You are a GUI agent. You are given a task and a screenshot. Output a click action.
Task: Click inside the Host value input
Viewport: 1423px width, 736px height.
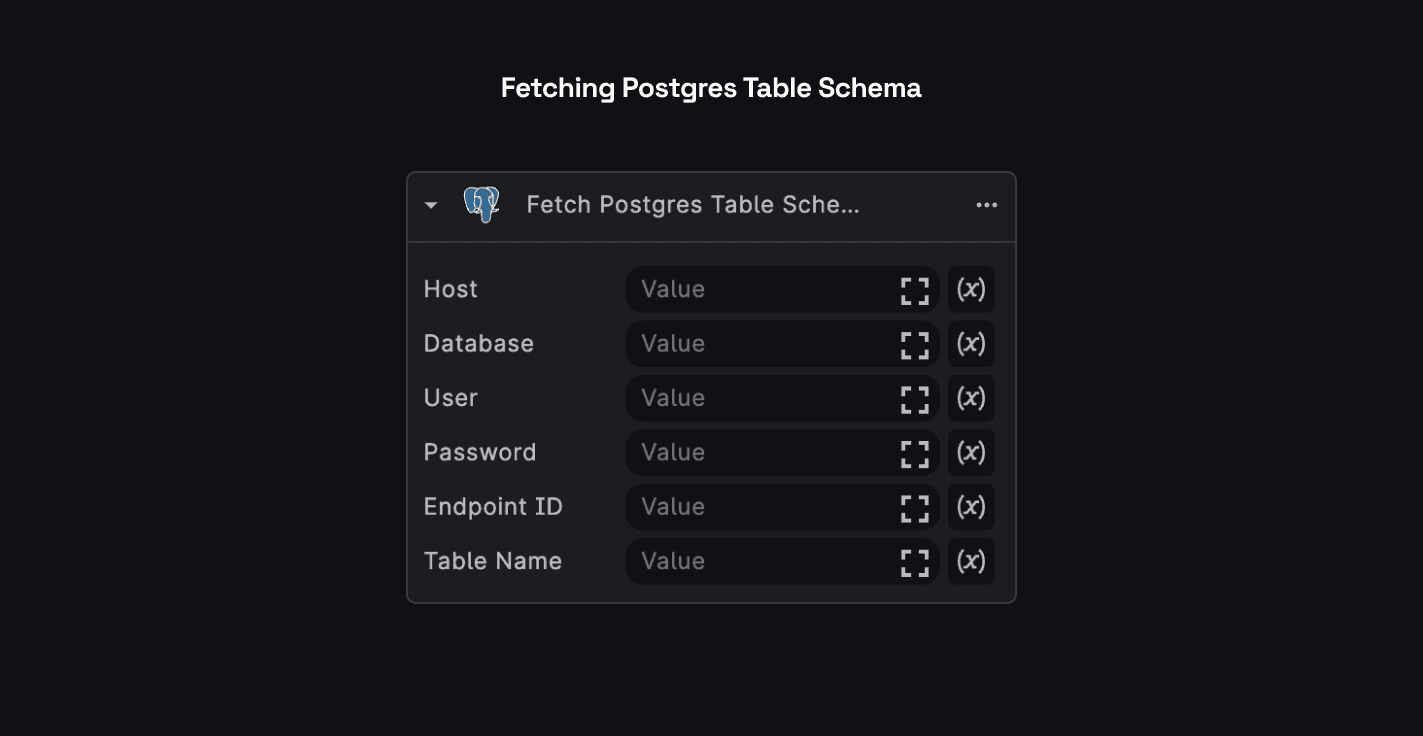pyautogui.click(x=750, y=290)
